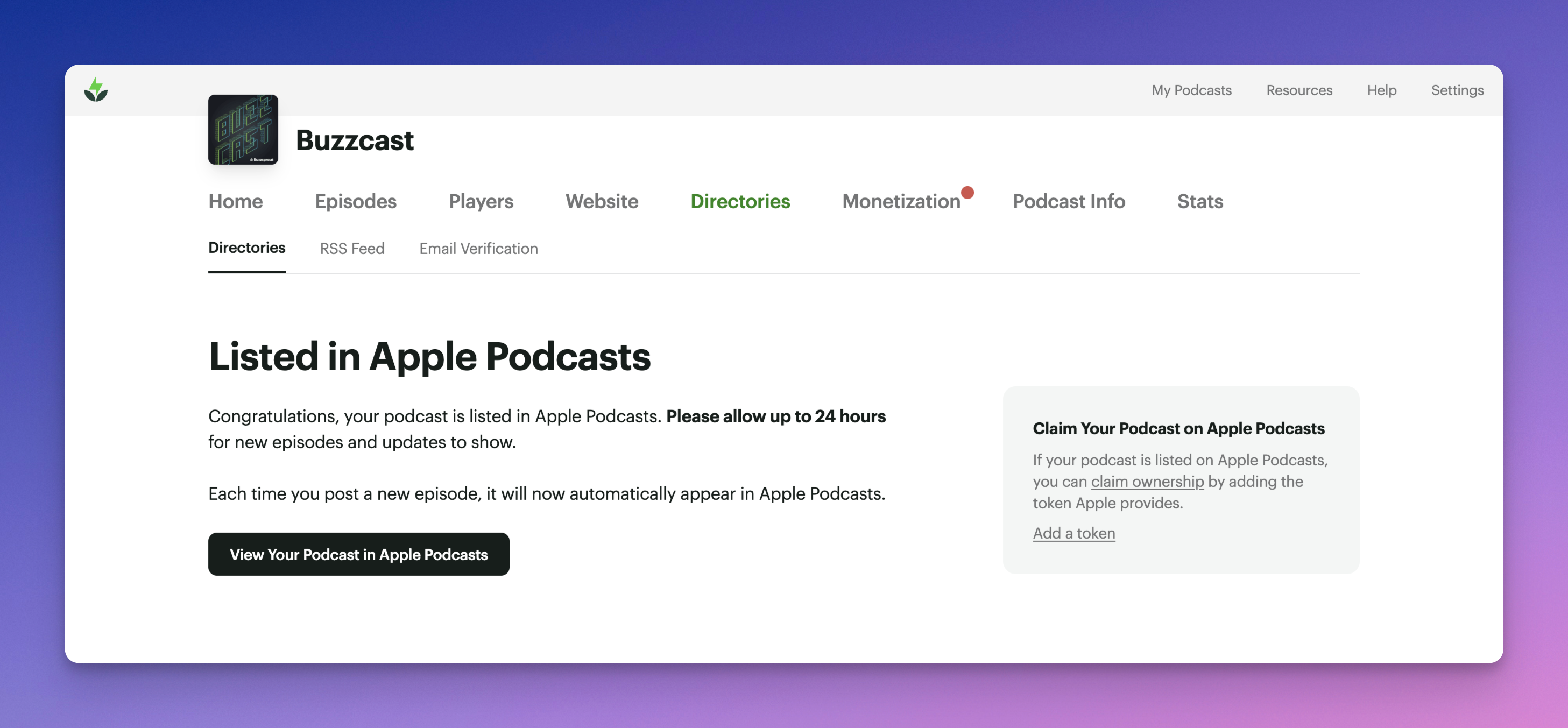Switch to the Players tab

point(481,201)
